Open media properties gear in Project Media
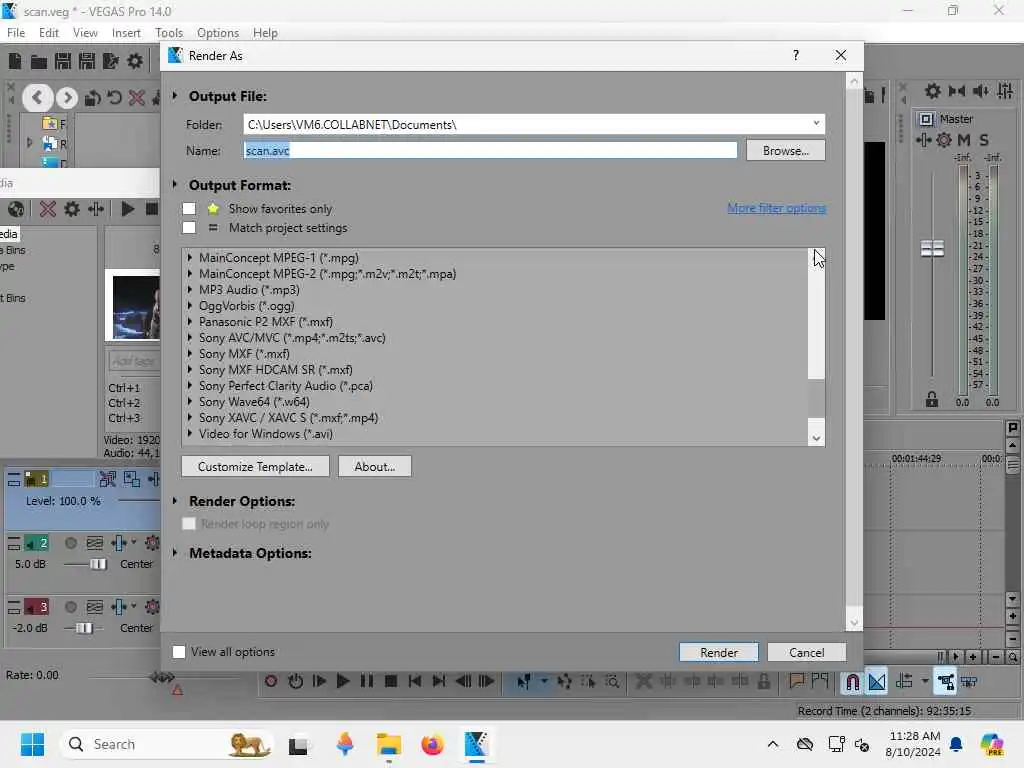Screen dimensions: 1024x768 [72, 209]
